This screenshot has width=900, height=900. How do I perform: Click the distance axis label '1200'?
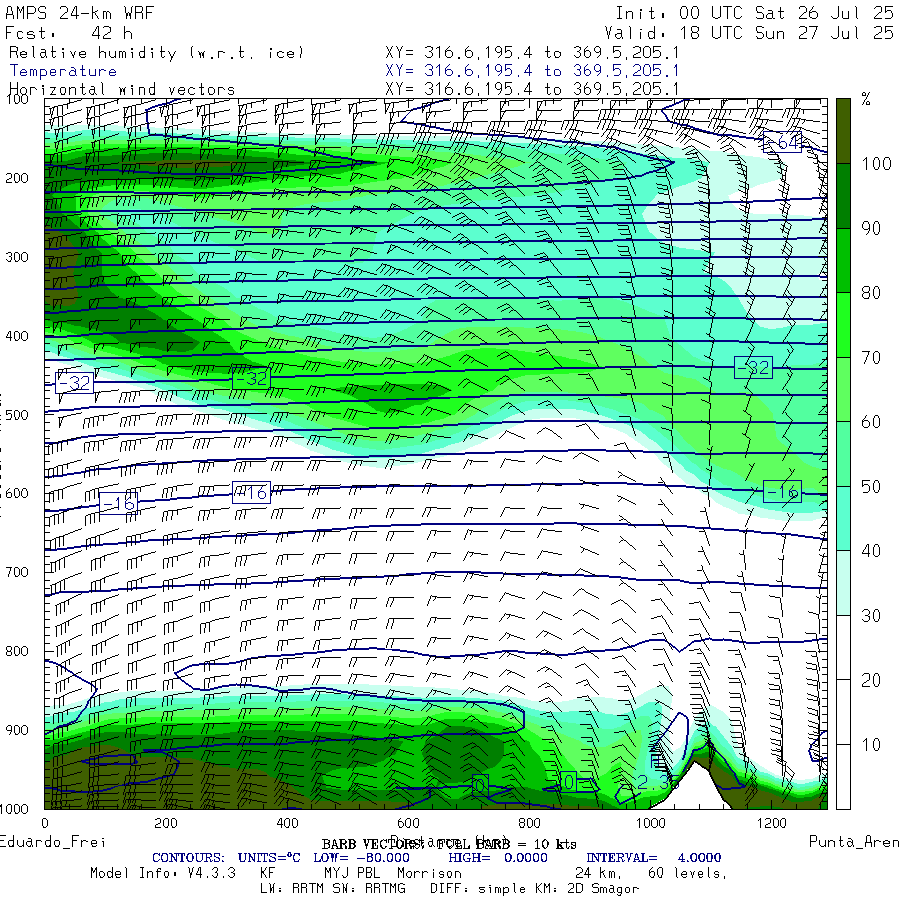click(x=771, y=823)
